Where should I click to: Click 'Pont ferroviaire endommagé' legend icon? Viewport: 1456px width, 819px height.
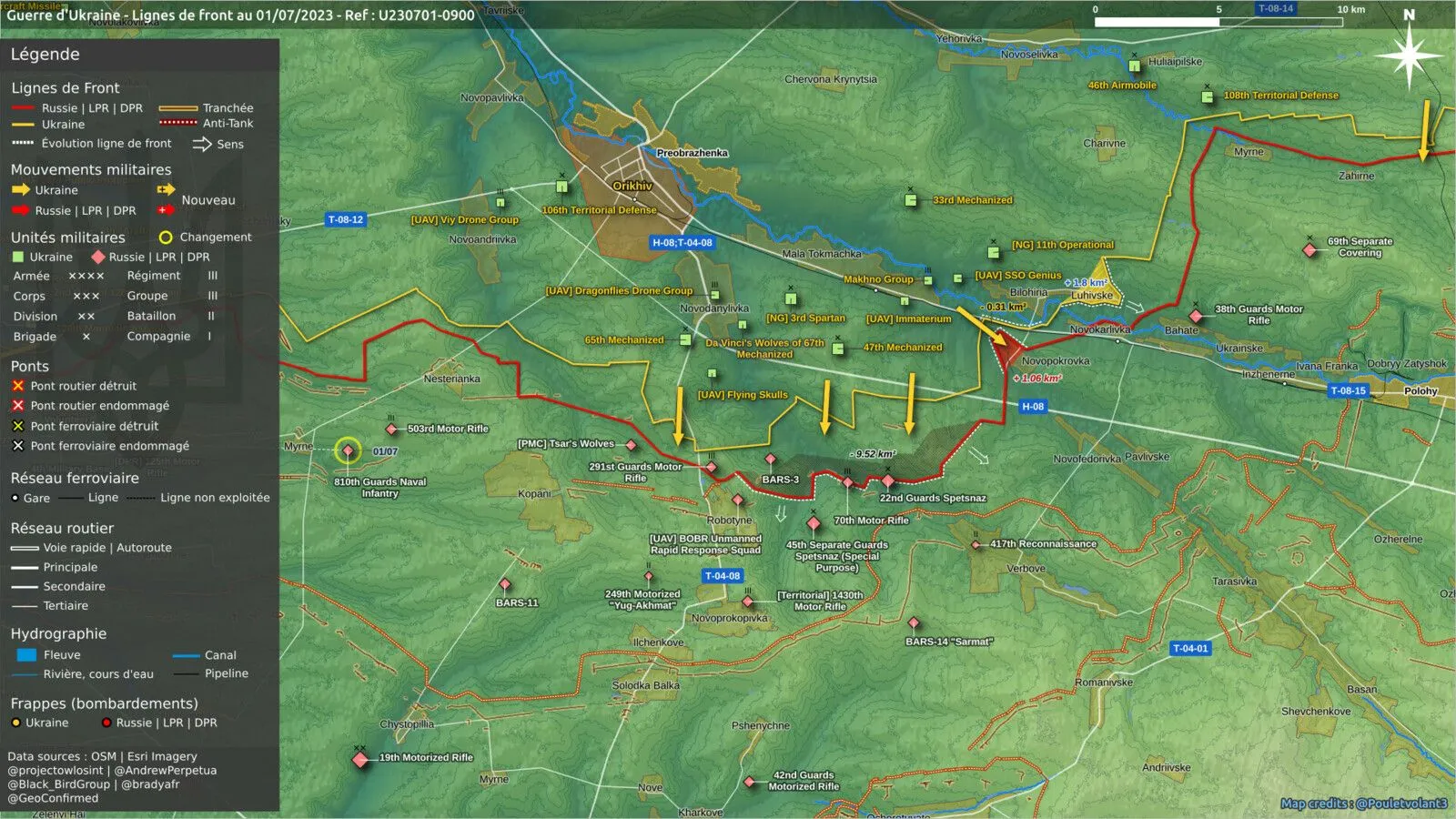[x=17, y=446]
